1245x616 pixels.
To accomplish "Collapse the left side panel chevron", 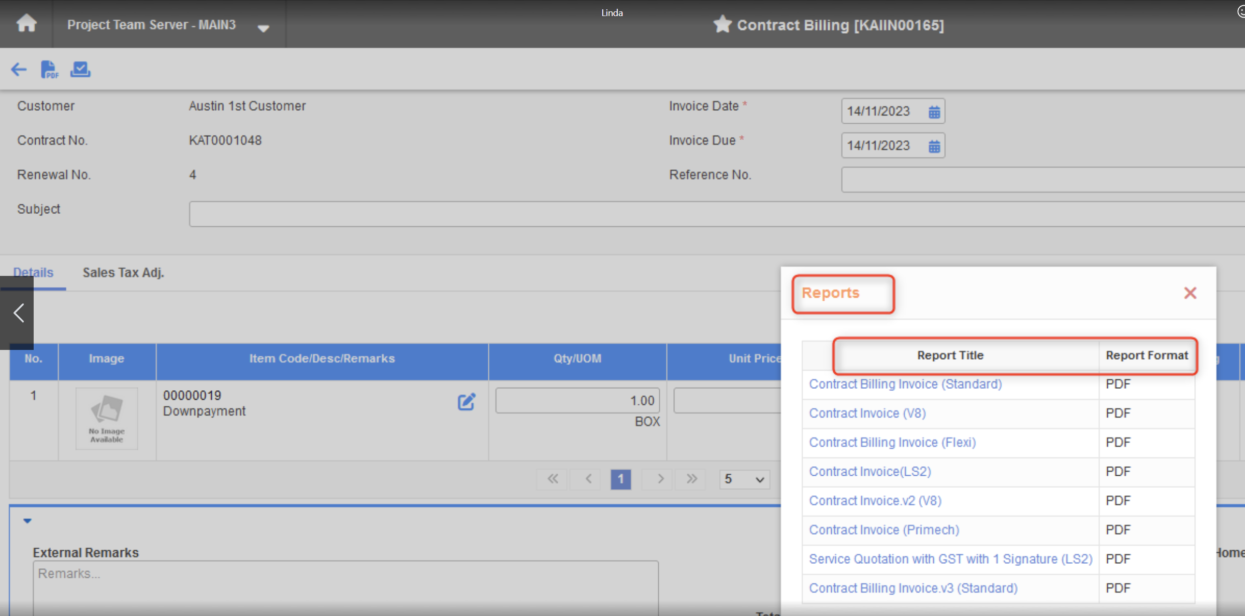I will (x=17, y=313).
